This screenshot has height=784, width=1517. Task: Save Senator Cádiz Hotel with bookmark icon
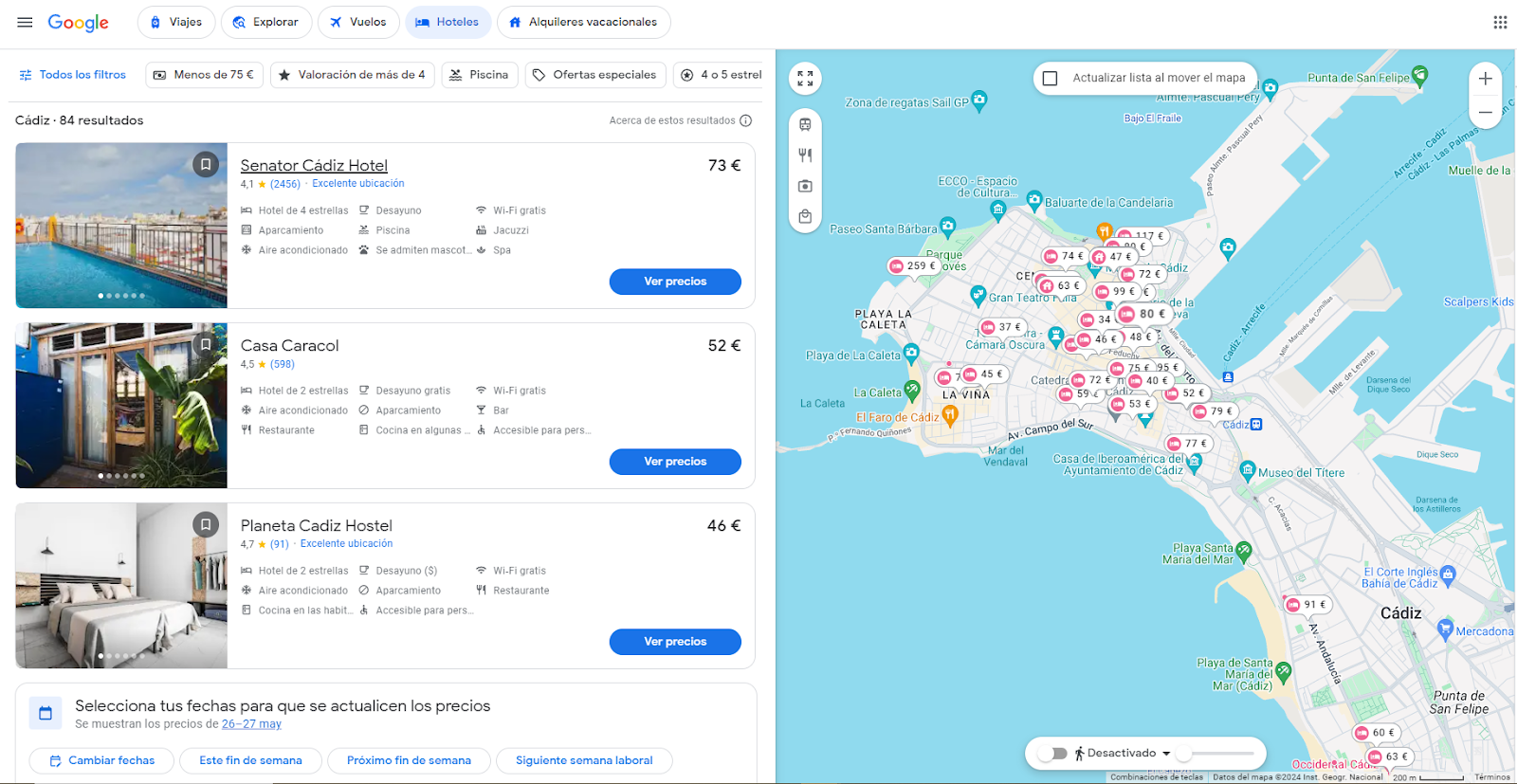pos(206,165)
